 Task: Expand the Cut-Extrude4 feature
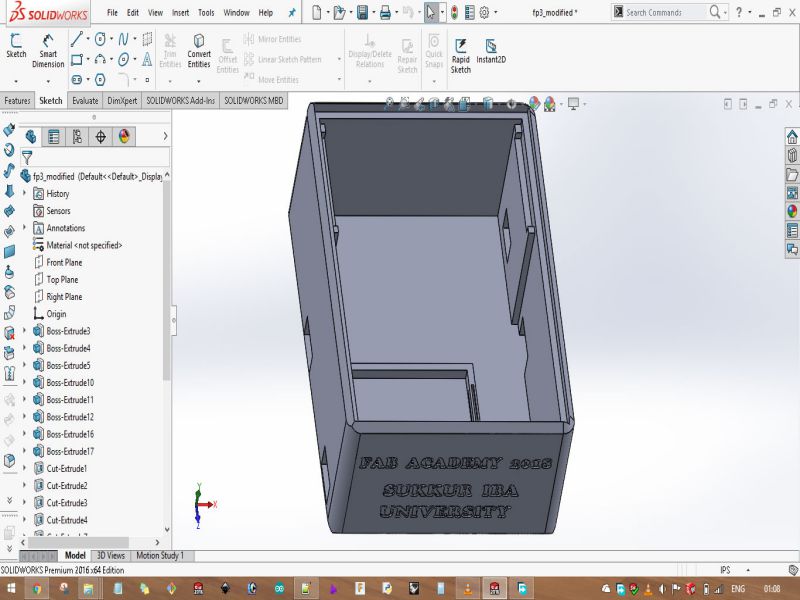pyautogui.click(x=24, y=519)
